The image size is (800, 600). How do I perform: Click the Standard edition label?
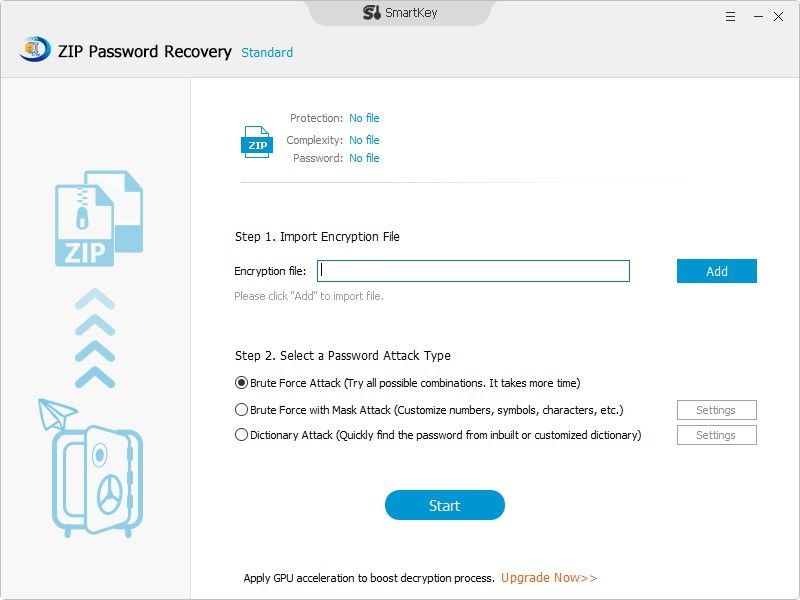coord(267,52)
